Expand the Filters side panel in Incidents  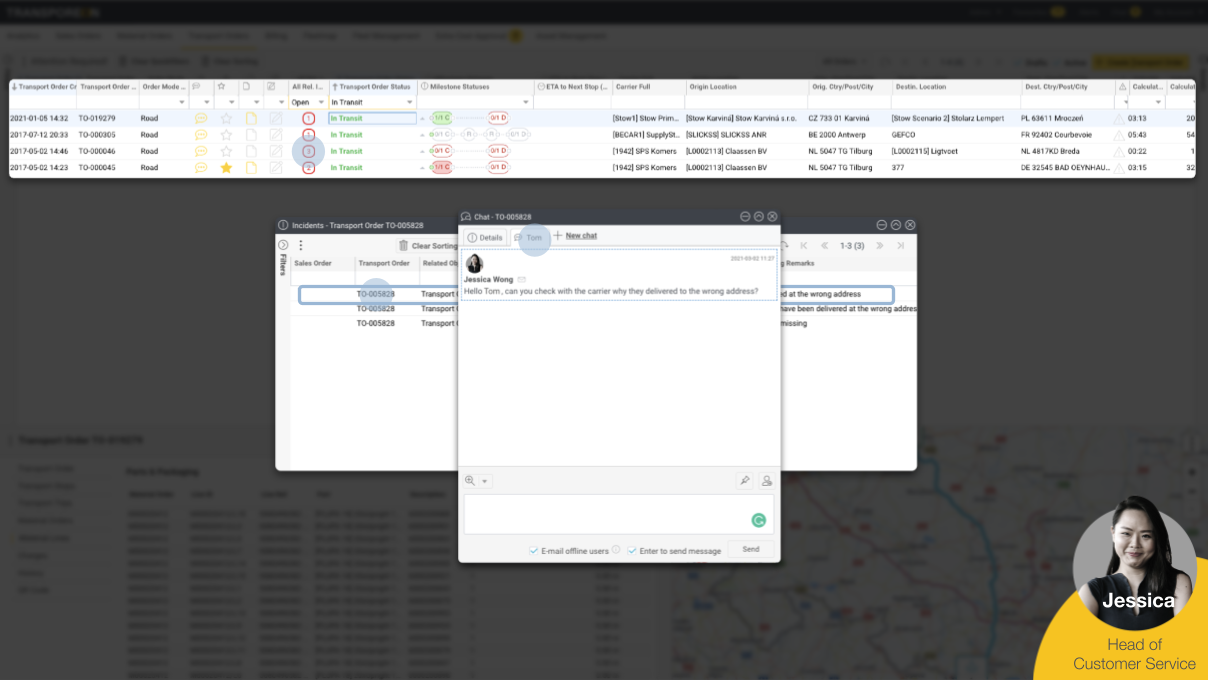click(283, 245)
